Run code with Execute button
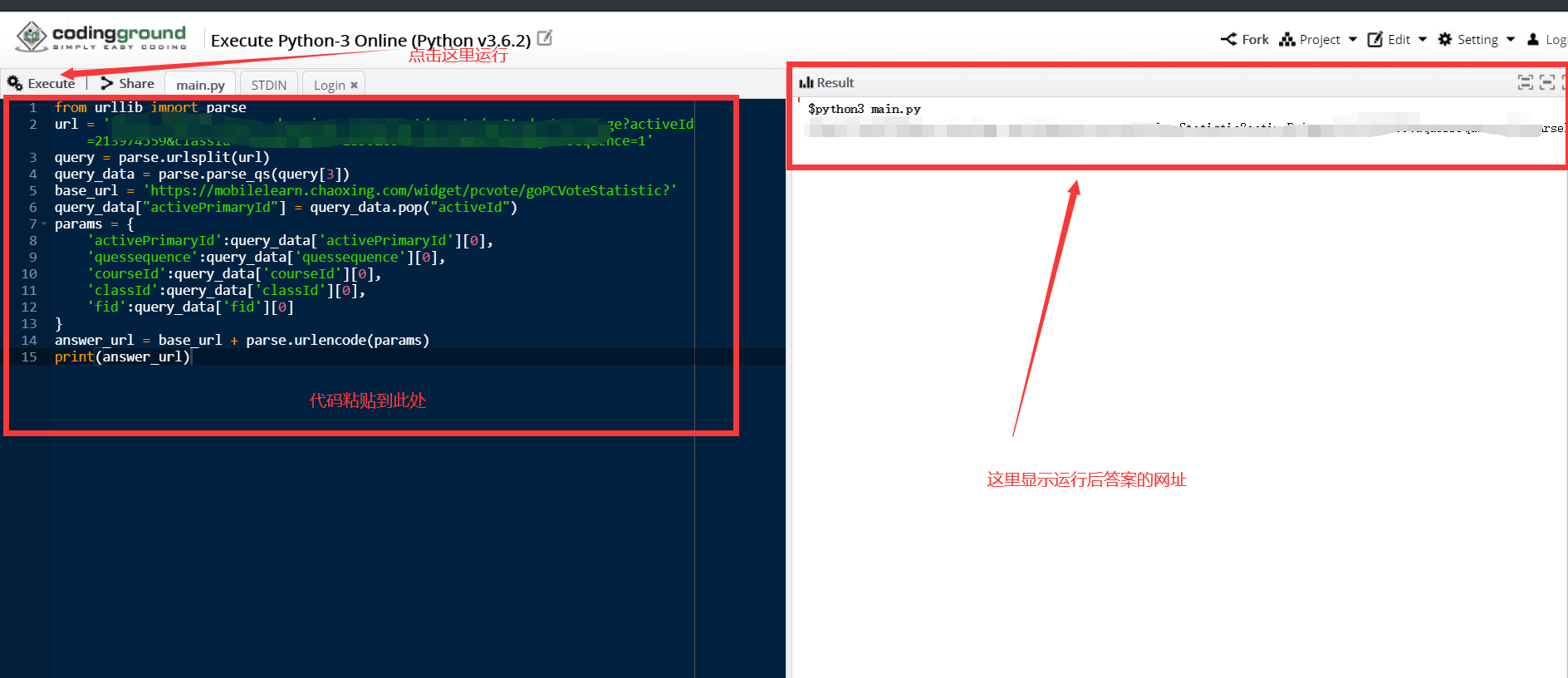The image size is (1568, 678). [42, 83]
